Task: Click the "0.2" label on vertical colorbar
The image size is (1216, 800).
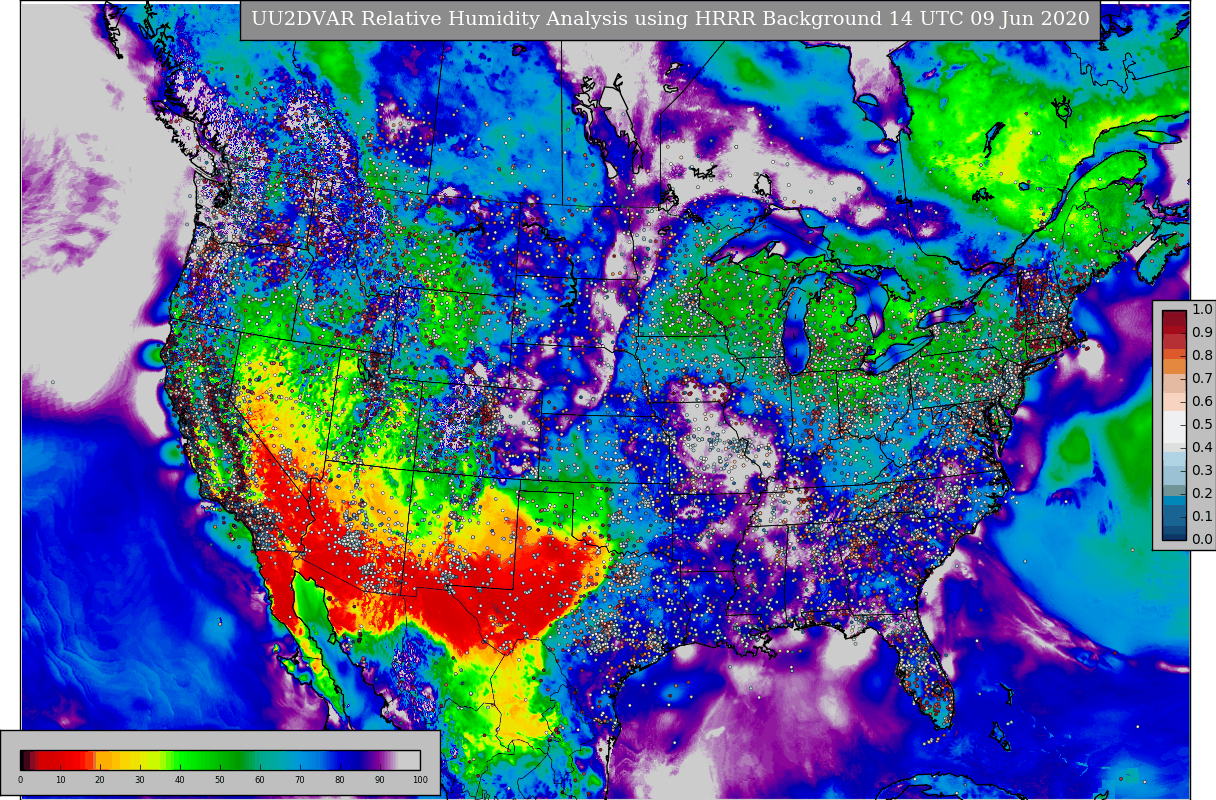Action: 1202,494
